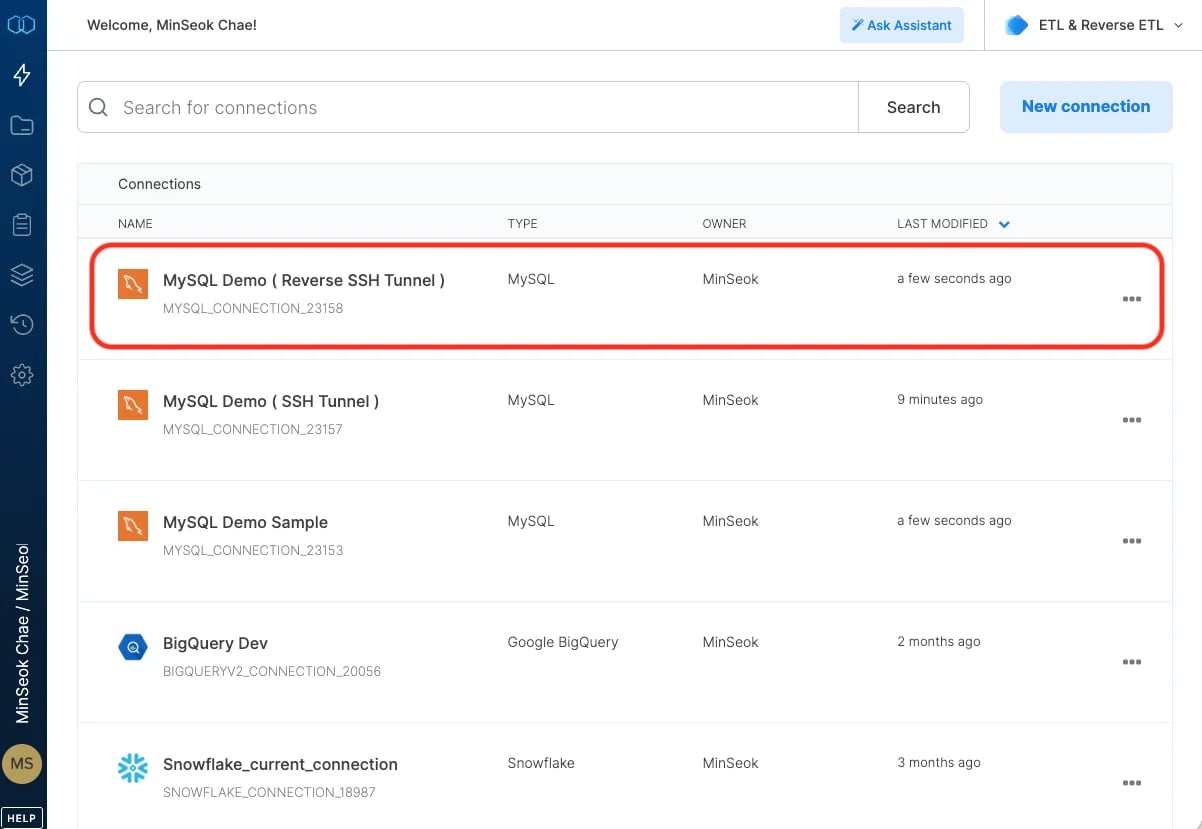This screenshot has width=1202, height=829.
Task: Open the history clock sidebar icon
Action: tap(22, 324)
